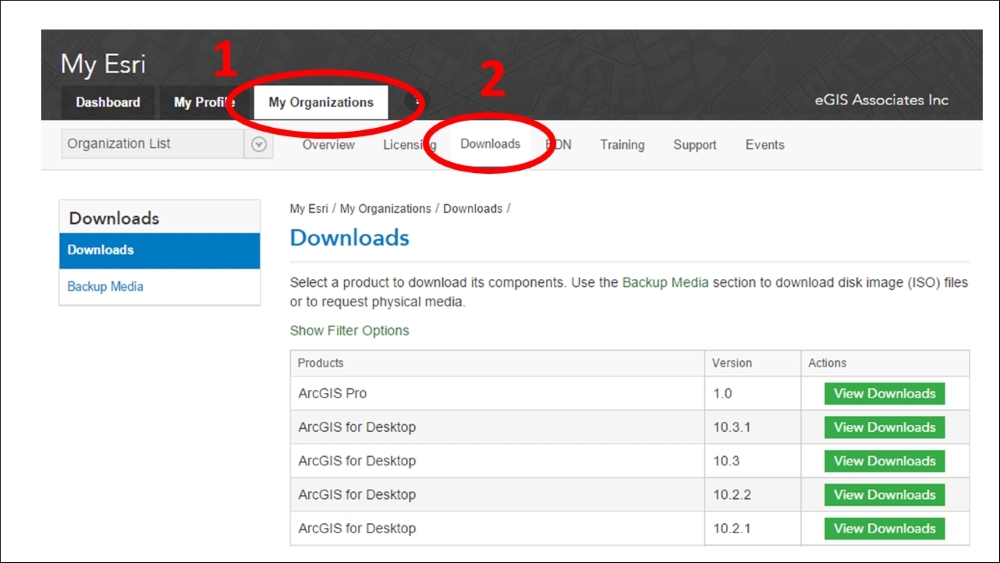Screen dimensions: 1000x563
Task: View Downloads for ArcGIS for Desktop 10.2.2
Action: coord(885,495)
